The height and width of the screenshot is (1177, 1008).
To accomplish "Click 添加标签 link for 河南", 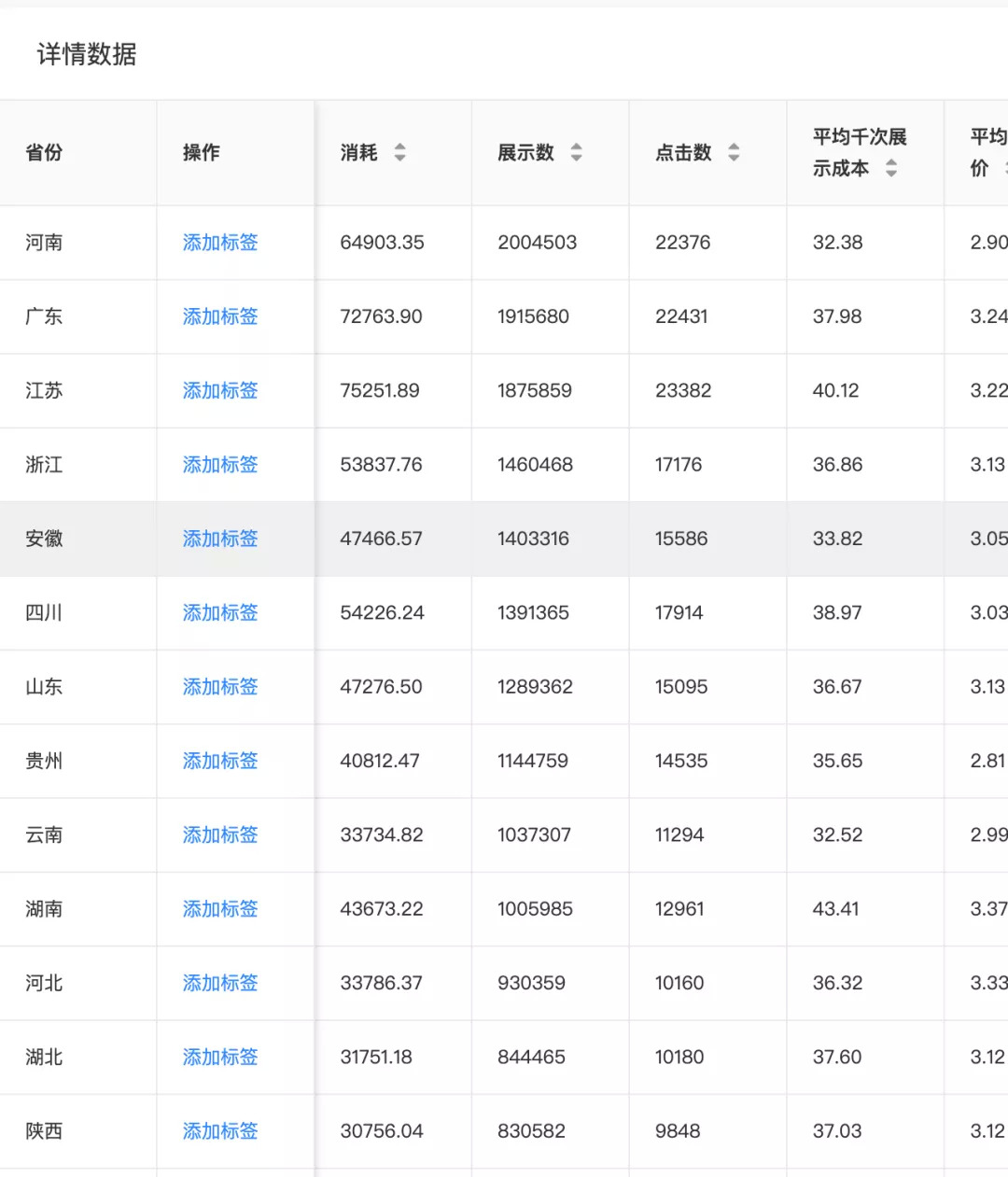I will [x=220, y=243].
